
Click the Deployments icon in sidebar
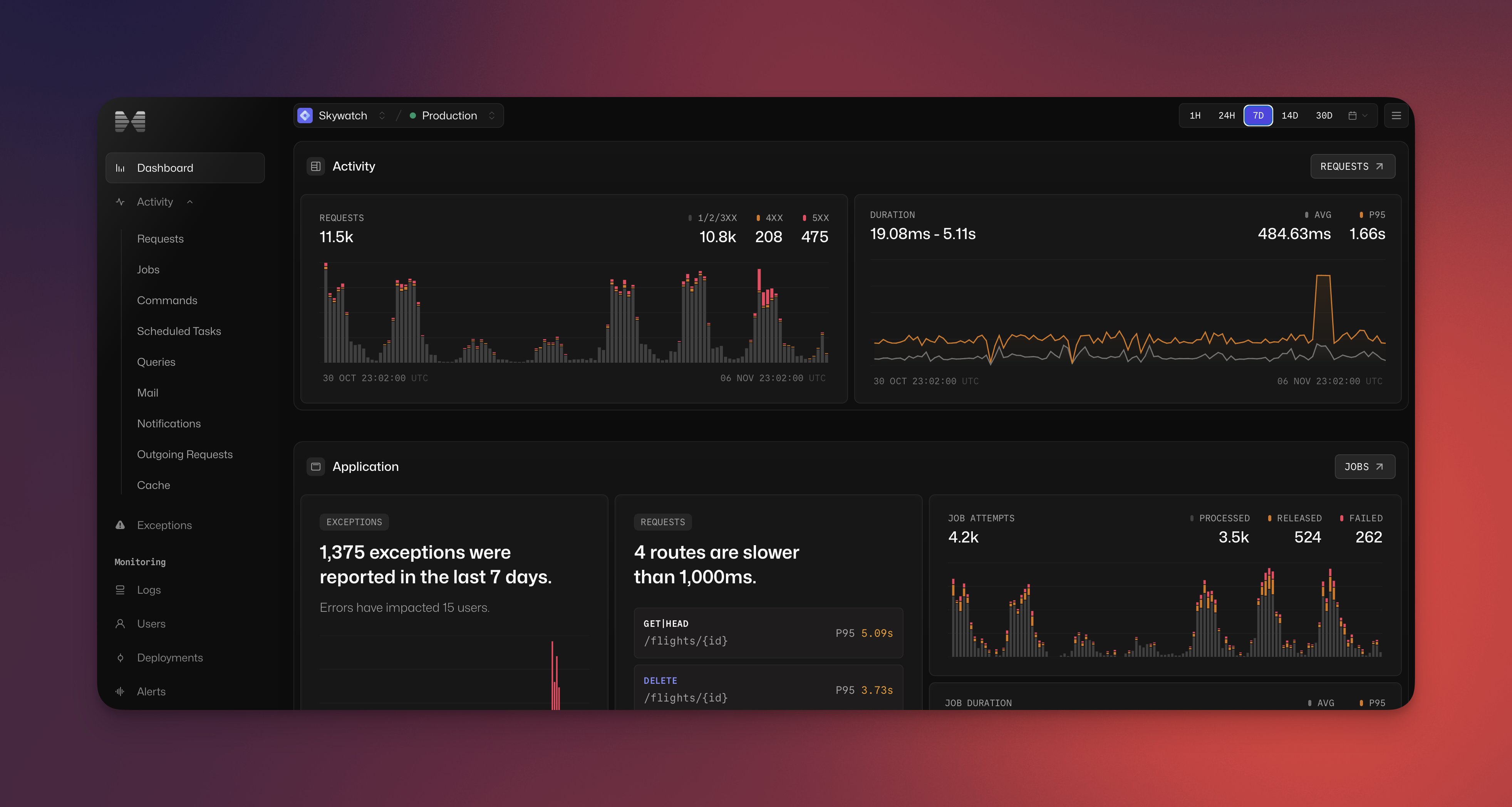coord(120,657)
